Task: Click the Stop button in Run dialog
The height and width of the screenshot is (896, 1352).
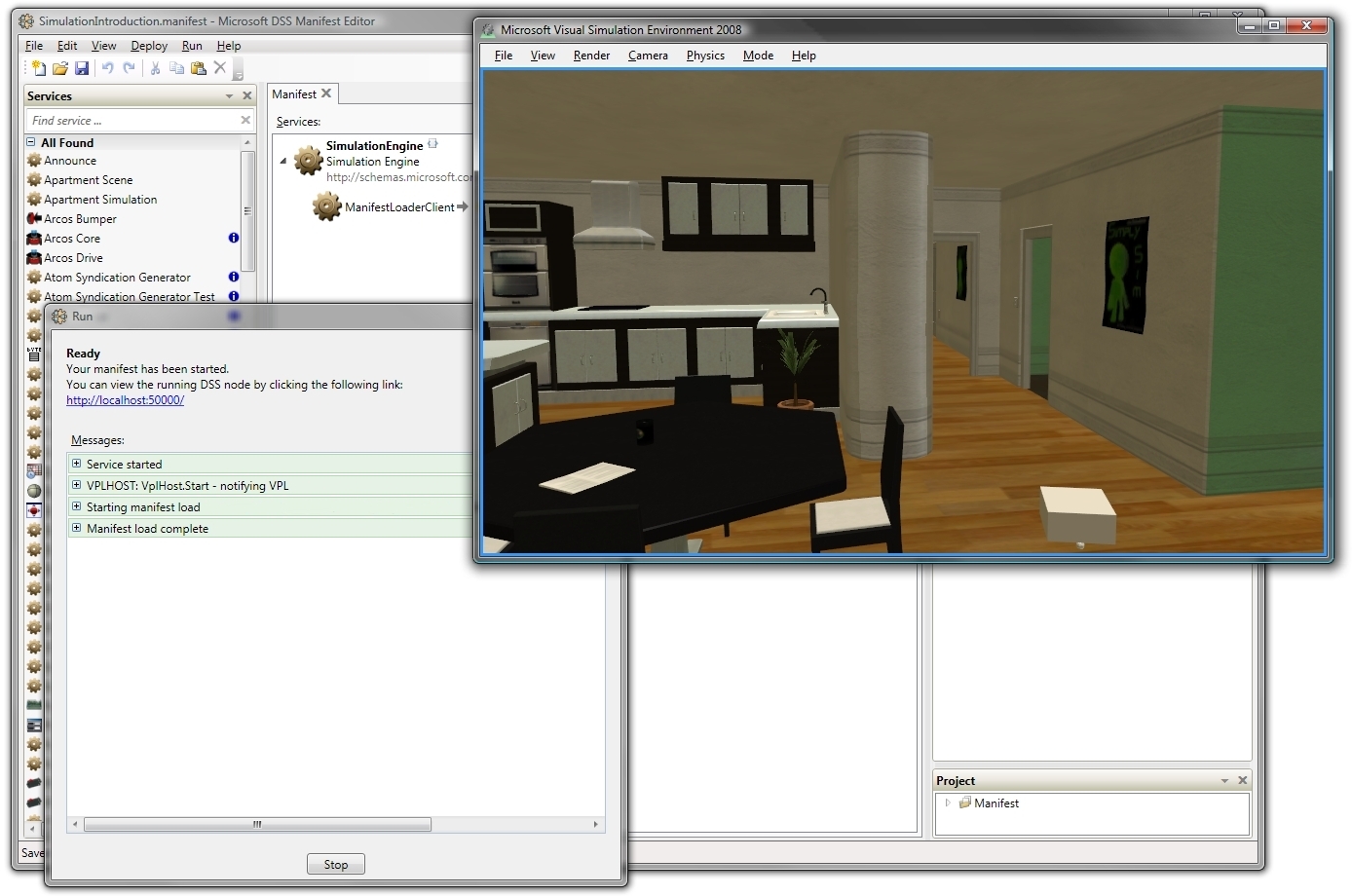Action: (x=336, y=864)
